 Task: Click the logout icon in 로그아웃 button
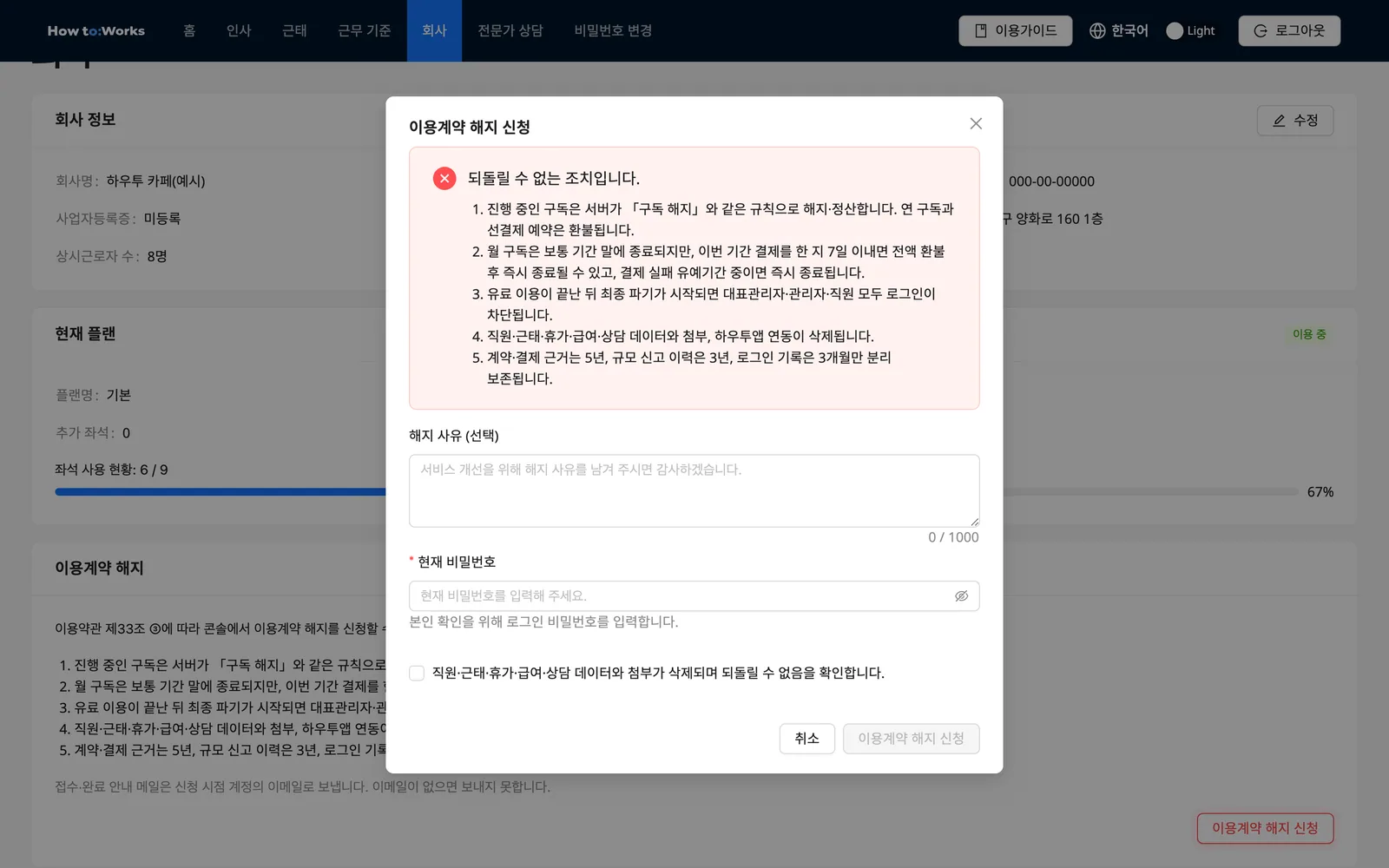point(1261,31)
